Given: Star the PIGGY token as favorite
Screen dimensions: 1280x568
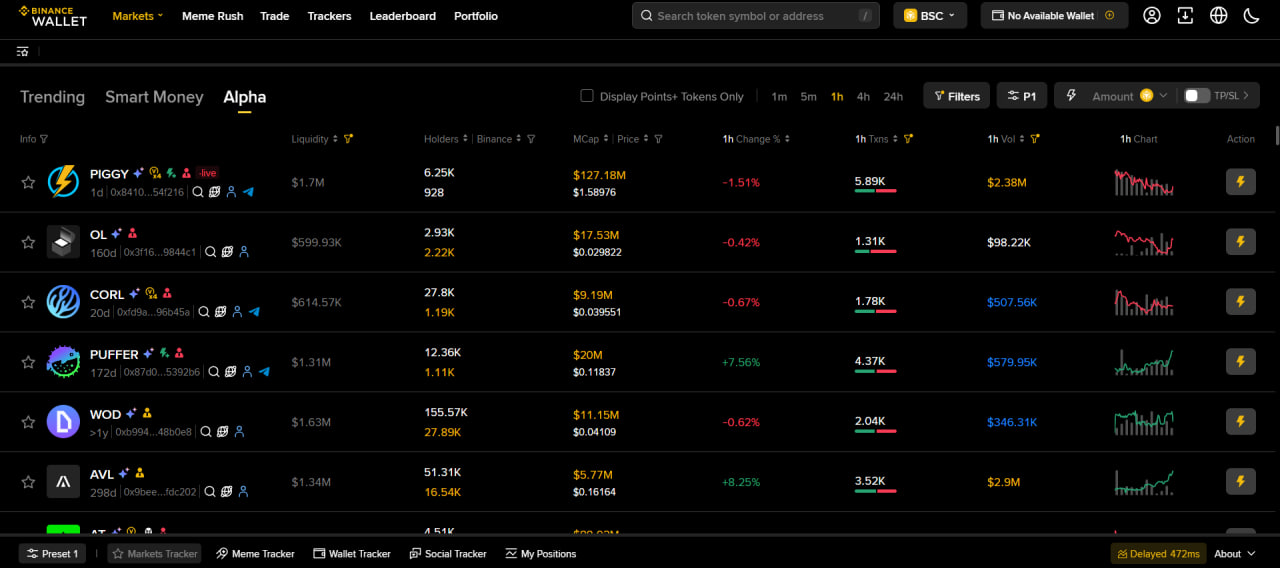Looking at the screenshot, I should coord(28,182).
